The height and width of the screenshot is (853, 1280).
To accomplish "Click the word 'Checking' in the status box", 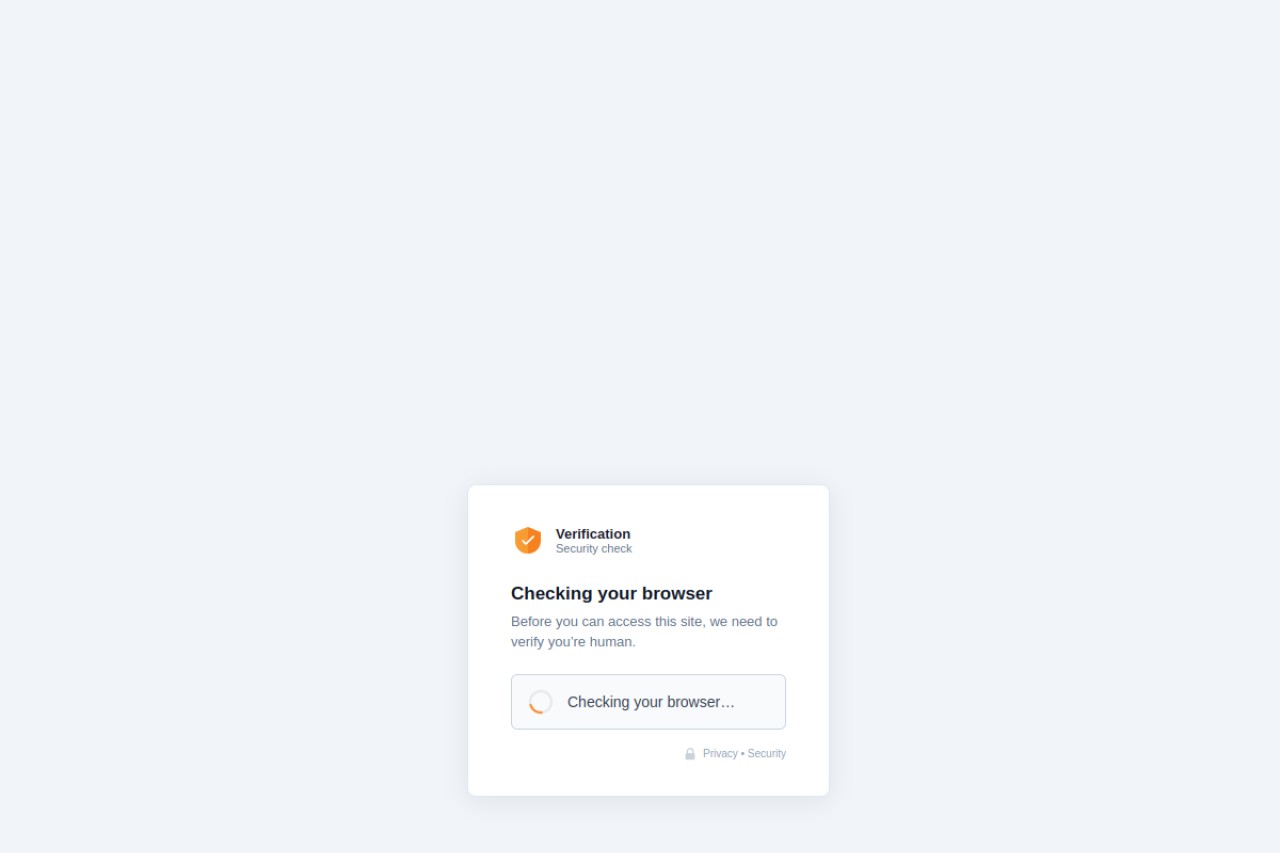I will (x=598, y=702).
